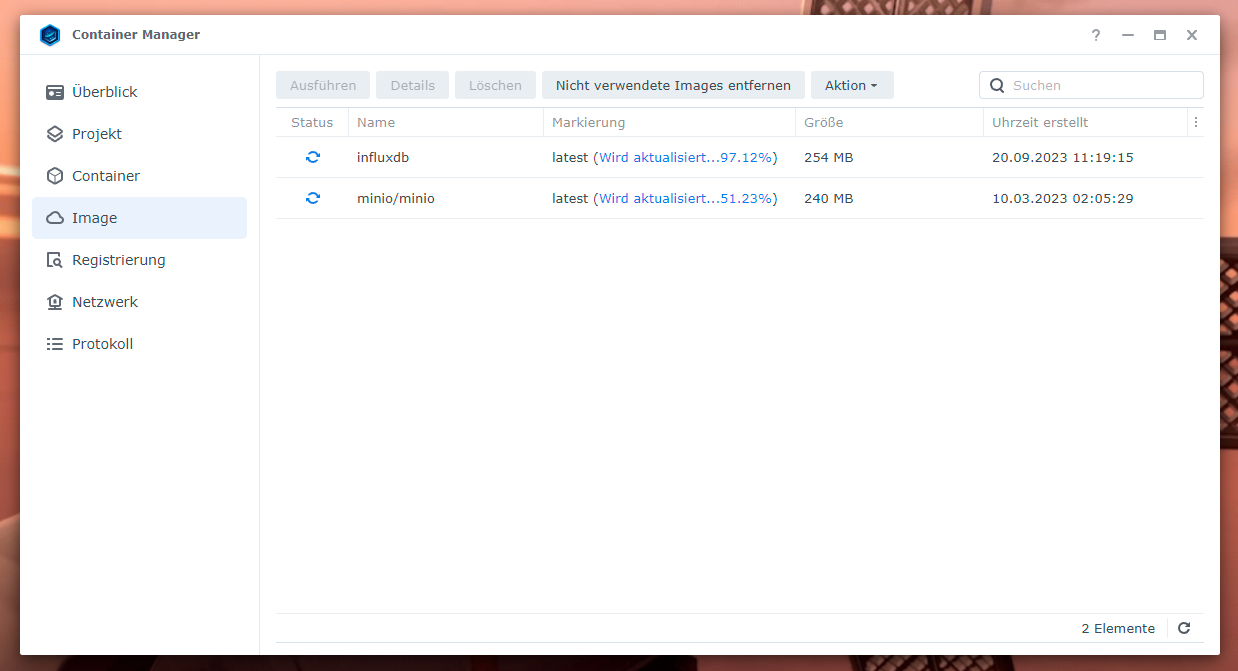Viewport: 1238px width, 671px height.
Task: Refresh the image list
Action: point(1184,628)
